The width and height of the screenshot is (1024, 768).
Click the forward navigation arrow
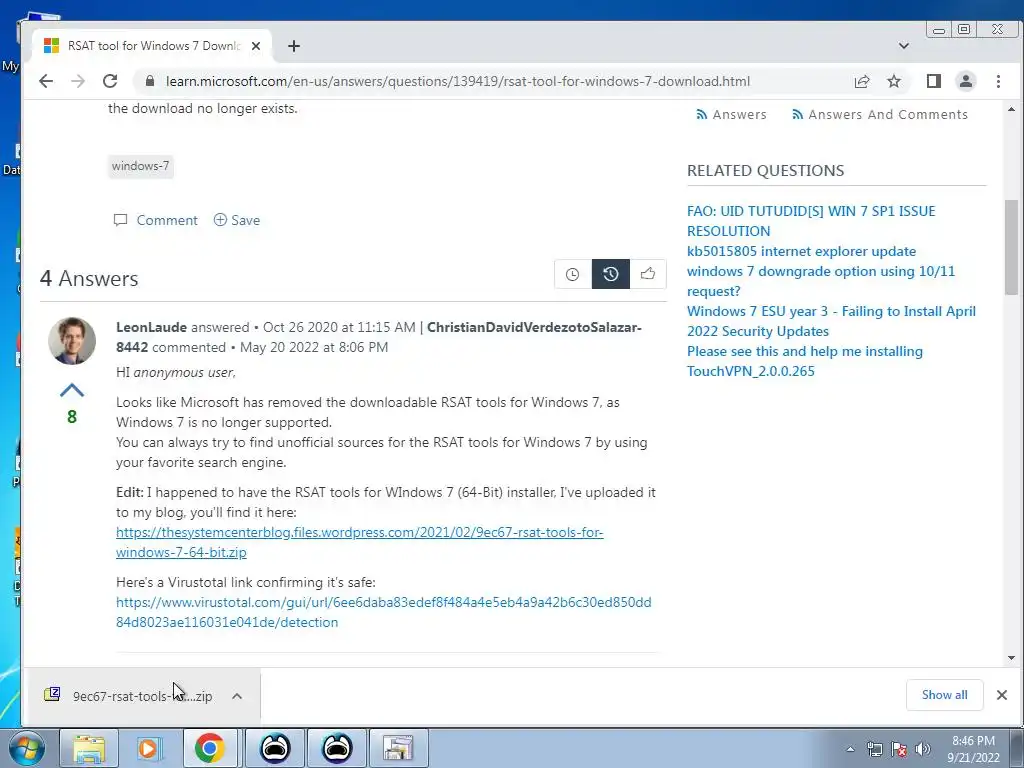pyautogui.click(x=78, y=81)
